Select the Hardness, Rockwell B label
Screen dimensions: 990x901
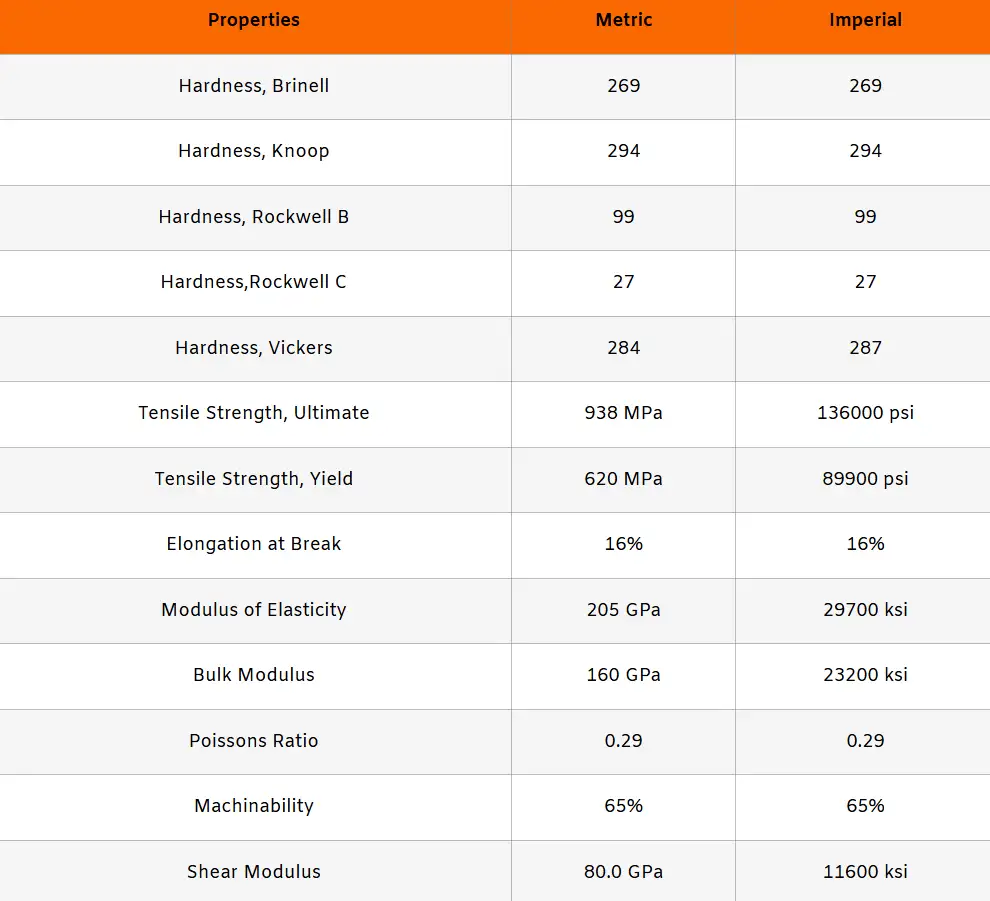tap(254, 217)
